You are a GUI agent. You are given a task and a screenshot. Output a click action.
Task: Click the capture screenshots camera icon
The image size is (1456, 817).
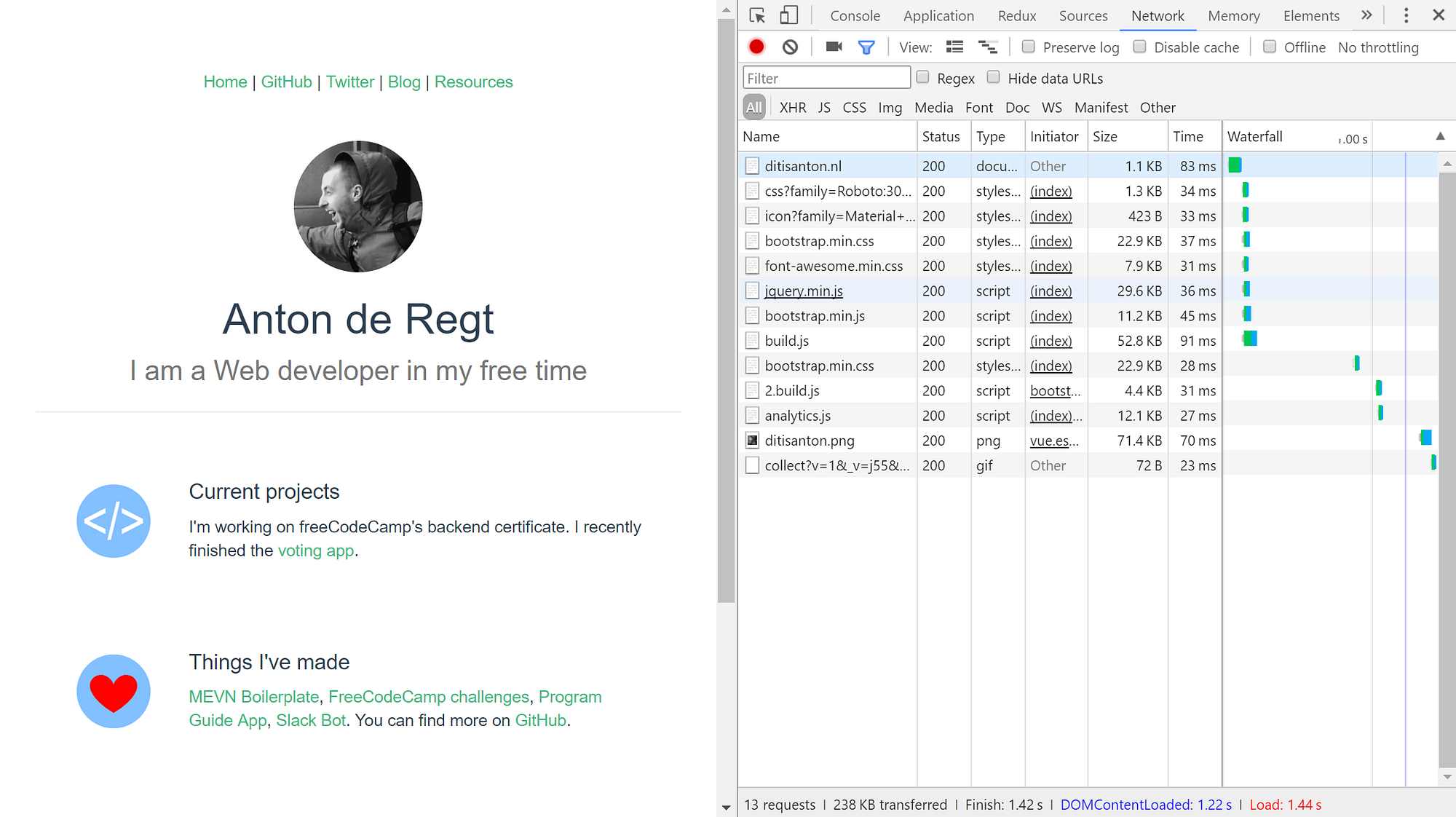pos(834,47)
